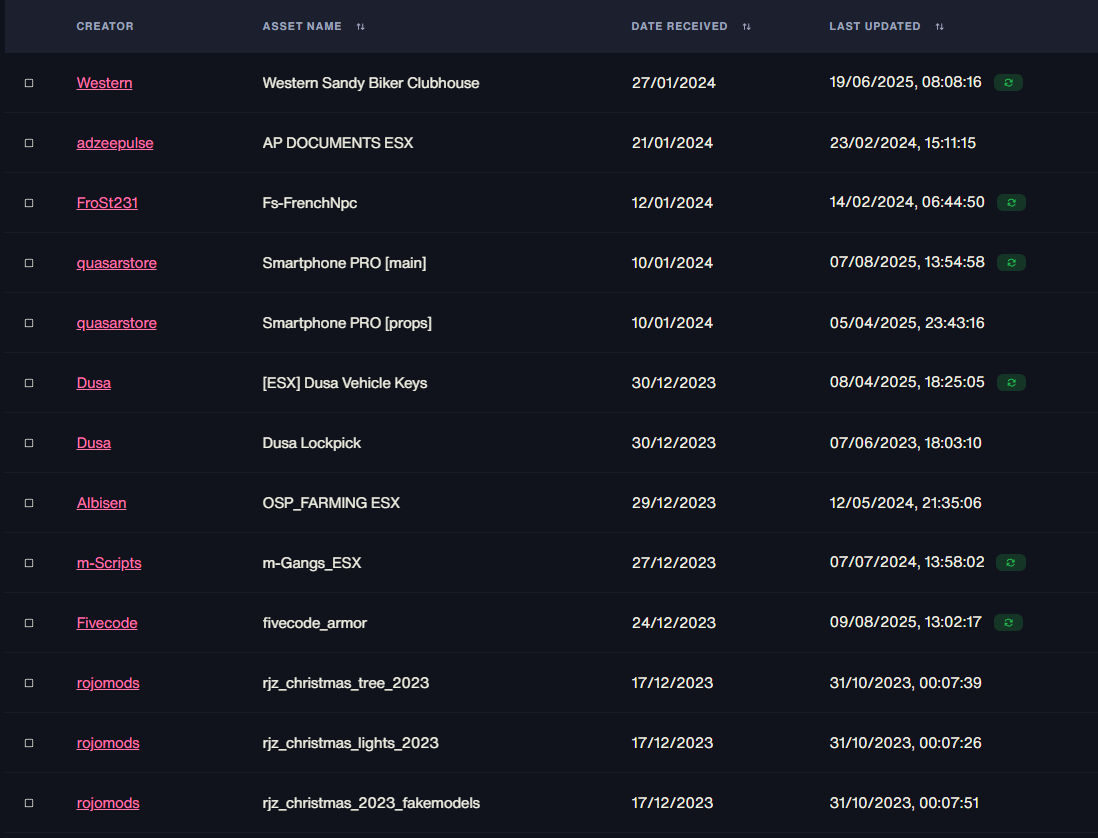Viewport: 1098px width, 838px height.
Task: Tick checkbox for Smartphone PRO [main]
Action: point(29,263)
